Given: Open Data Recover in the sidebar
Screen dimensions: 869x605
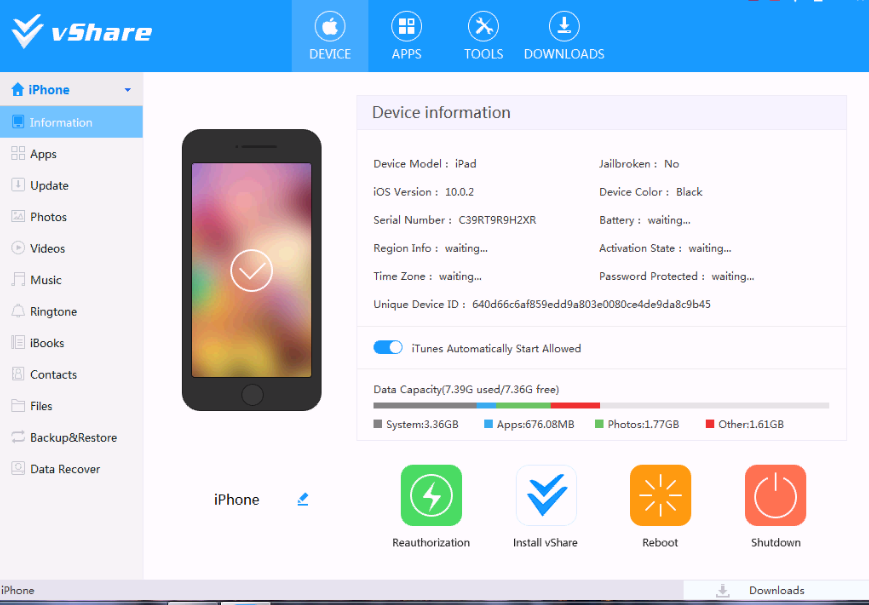Looking at the screenshot, I should (71, 469).
